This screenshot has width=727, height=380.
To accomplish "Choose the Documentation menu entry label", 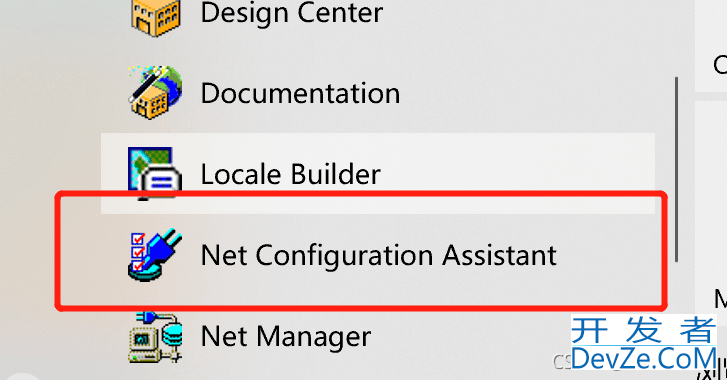I will [x=300, y=93].
